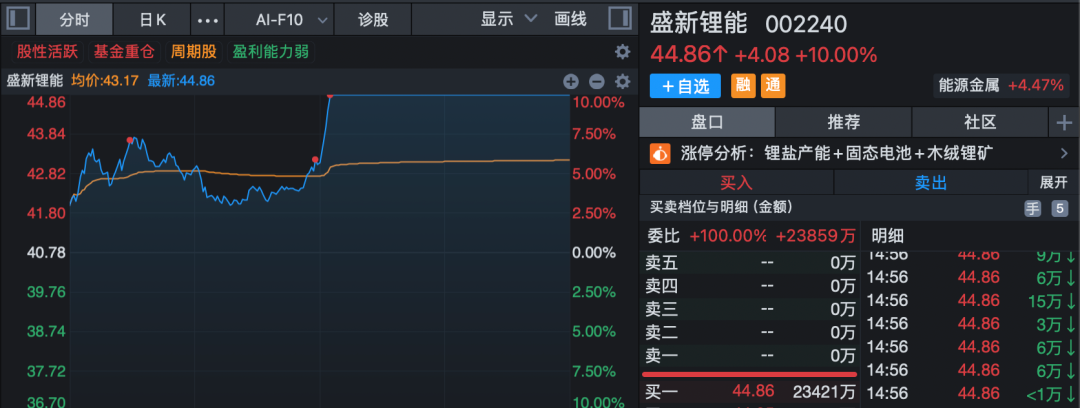Image resolution: width=1080 pixels, height=408 pixels.
Task: Add a new panel tab with plus
Action: pos(1064,123)
